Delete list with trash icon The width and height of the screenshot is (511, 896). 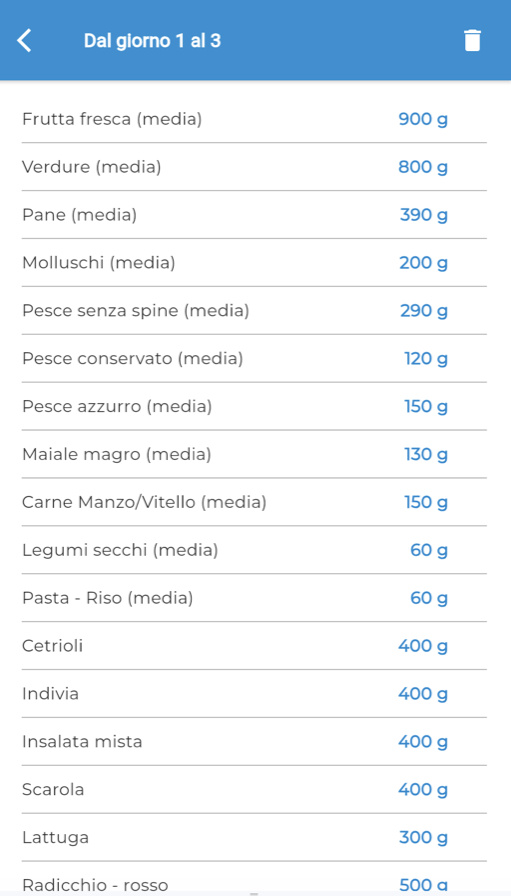click(472, 41)
